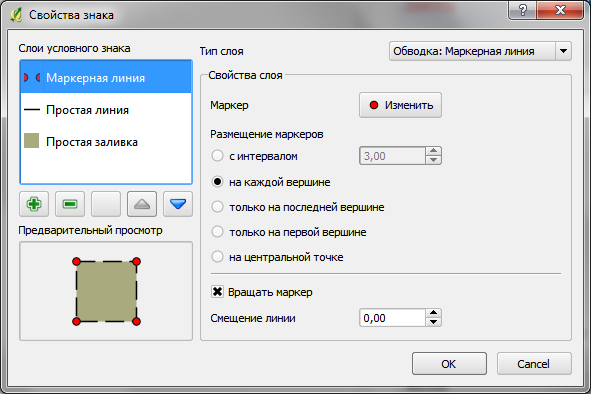Screen dimensions: 591x394
Task: Remove symbol layer with green minus button
Action: click(70, 204)
